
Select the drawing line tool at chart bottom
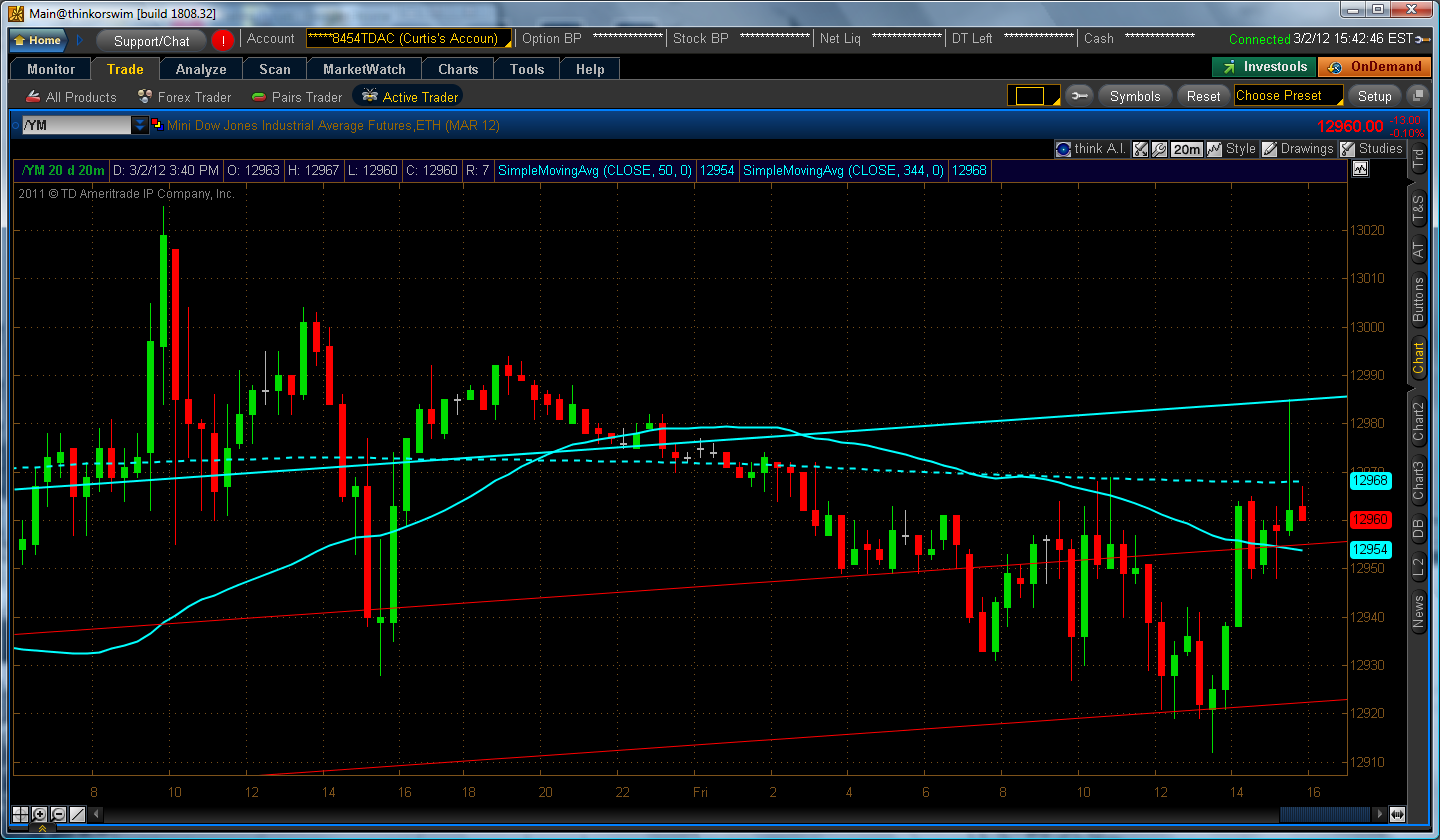76,814
